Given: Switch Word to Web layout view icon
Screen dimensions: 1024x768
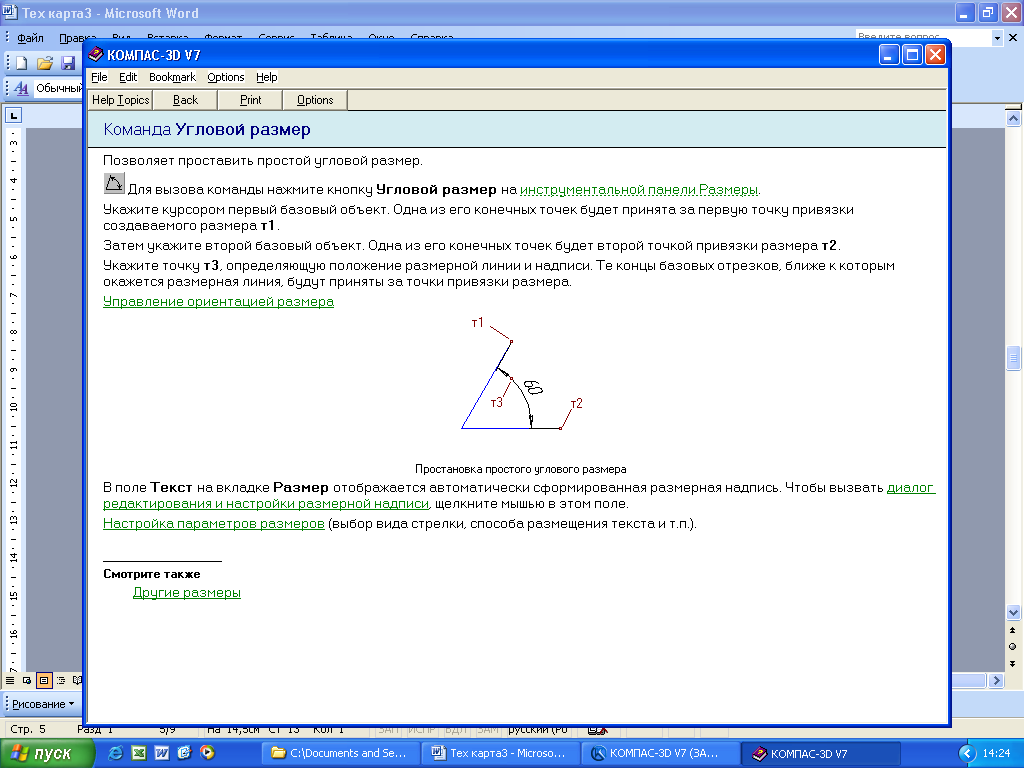Looking at the screenshot, I should pyautogui.click(x=27, y=680).
